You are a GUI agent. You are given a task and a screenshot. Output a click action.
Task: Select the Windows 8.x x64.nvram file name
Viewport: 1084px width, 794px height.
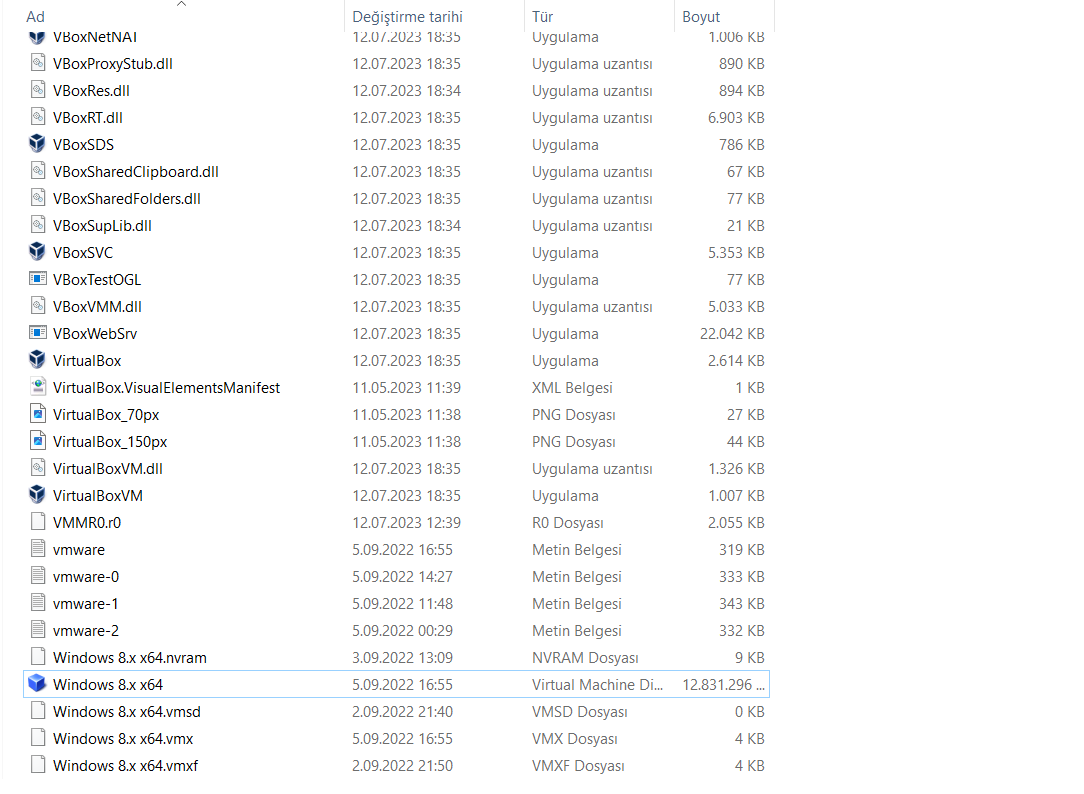(130, 657)
